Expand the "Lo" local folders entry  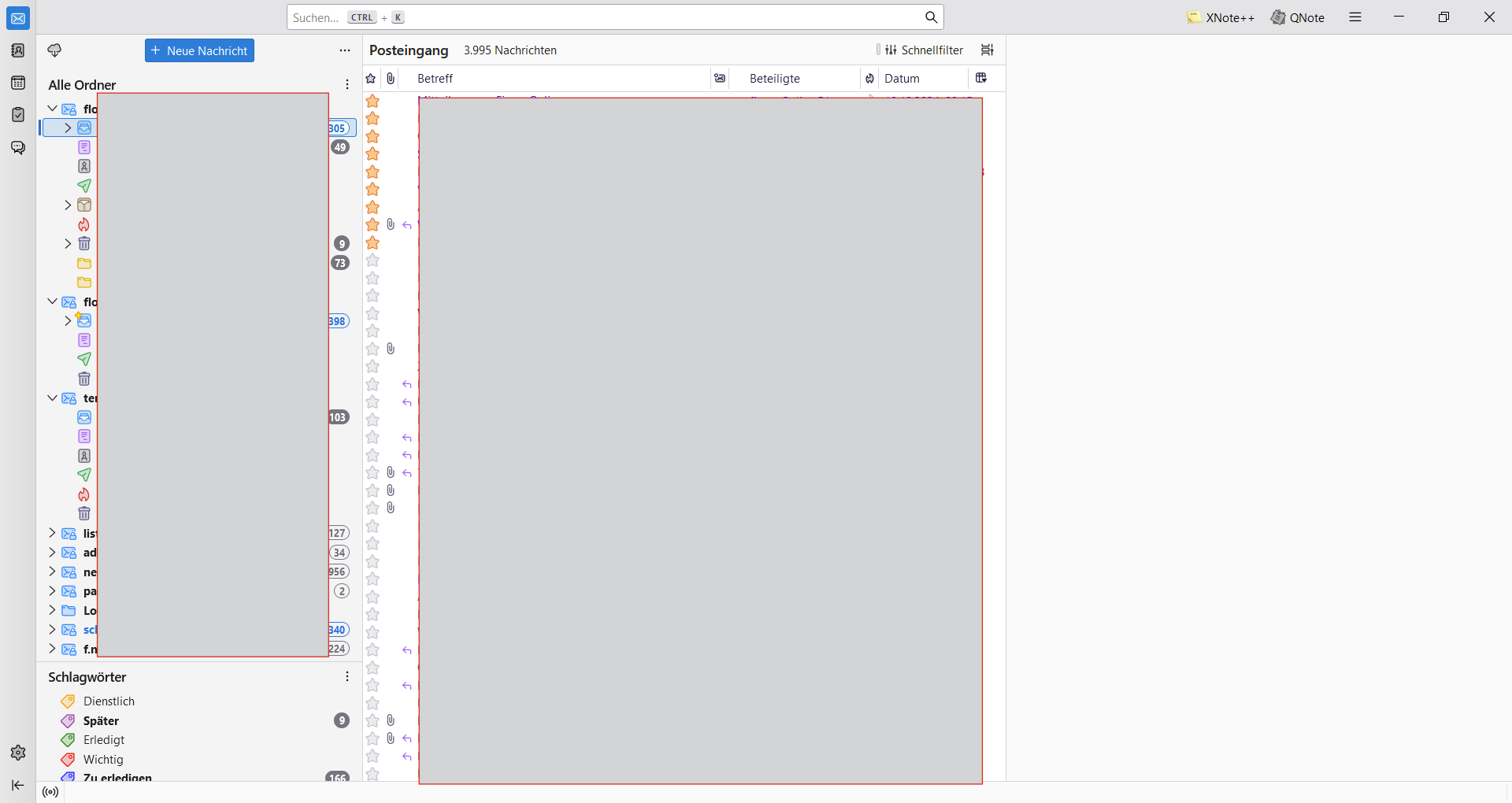[x=52, y=610]
